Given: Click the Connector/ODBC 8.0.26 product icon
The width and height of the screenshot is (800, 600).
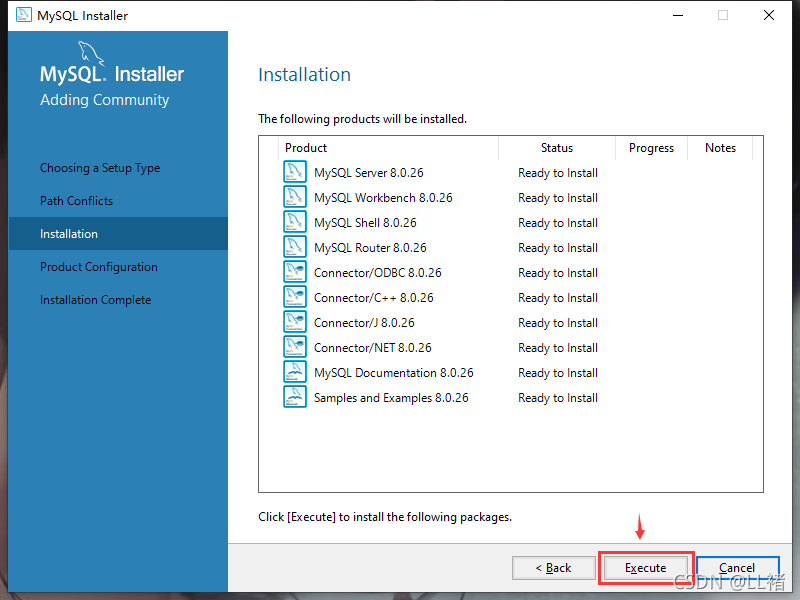Looking at the screenshot, I should point(294,271).
